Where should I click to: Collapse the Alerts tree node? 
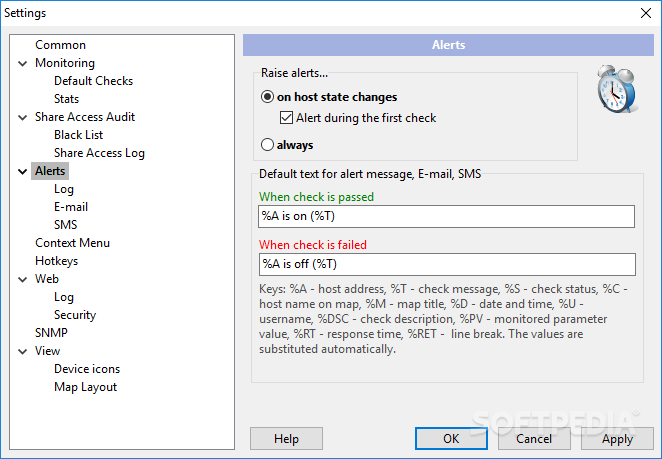point(23,171)
